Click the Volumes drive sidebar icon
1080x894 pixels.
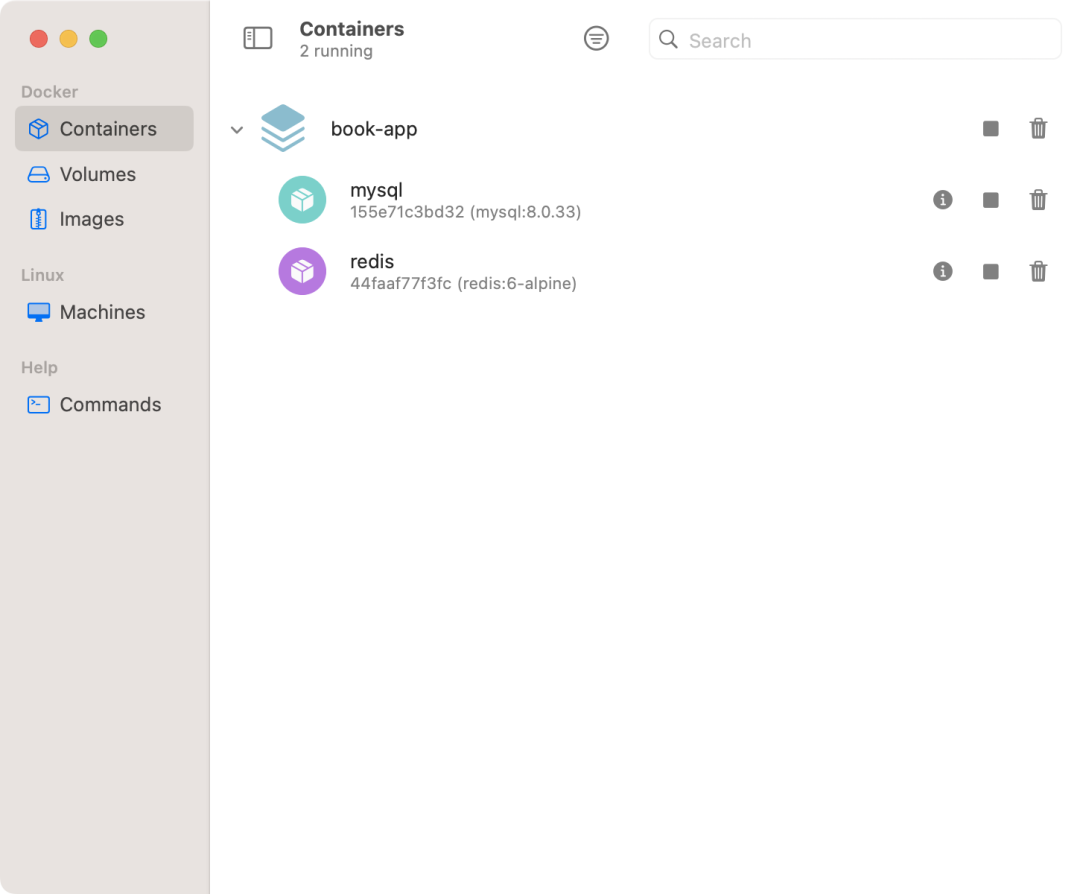click(x=39, y=174)
